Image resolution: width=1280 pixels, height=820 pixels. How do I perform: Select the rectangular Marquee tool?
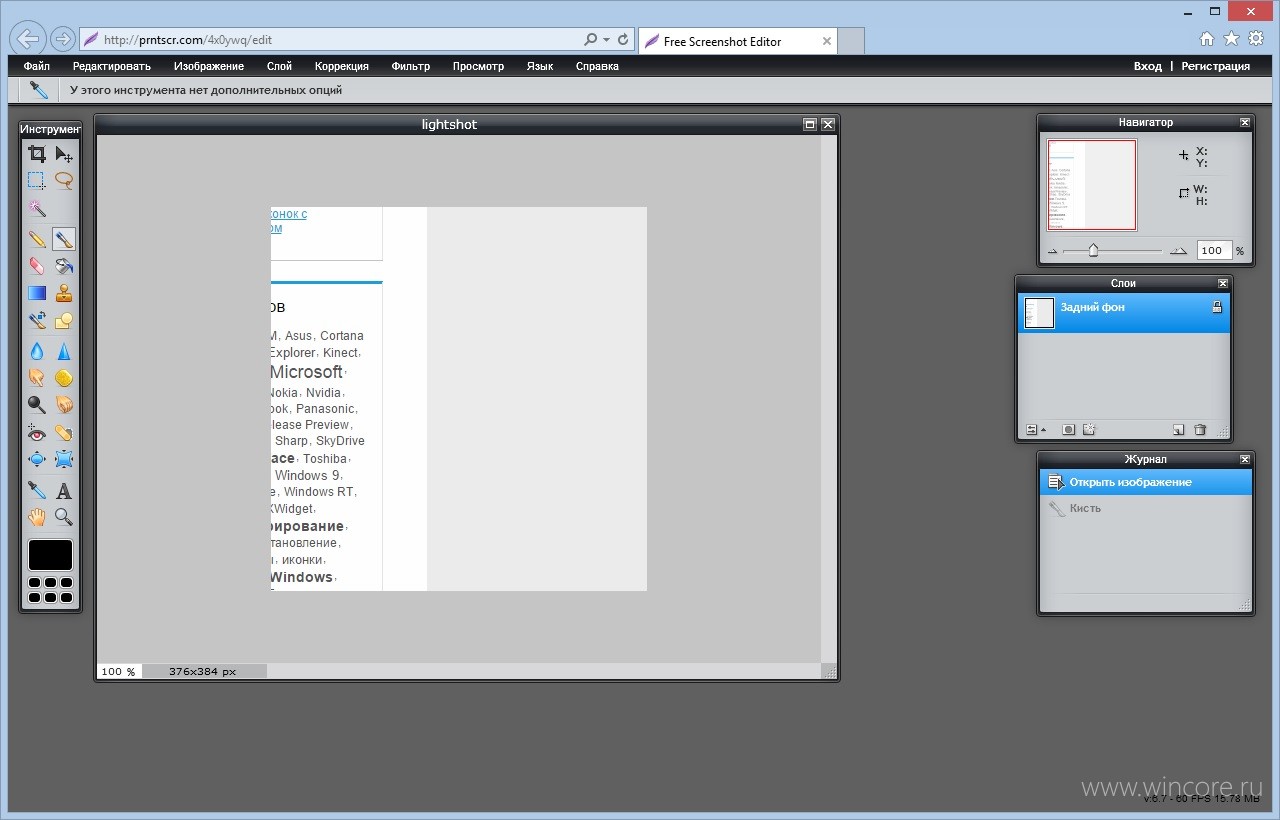(37, 181)
